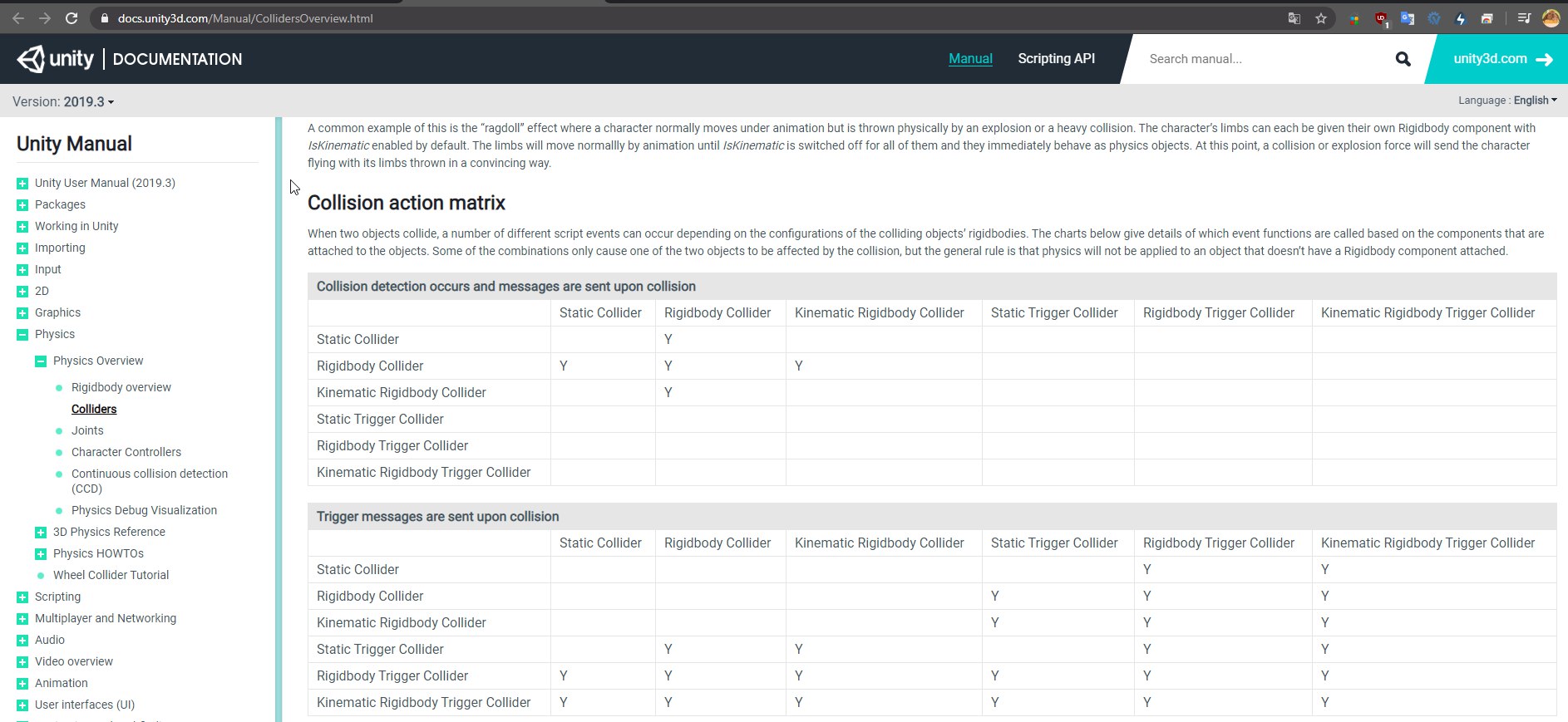Click the browser forward arrow

tap(45, 18)
